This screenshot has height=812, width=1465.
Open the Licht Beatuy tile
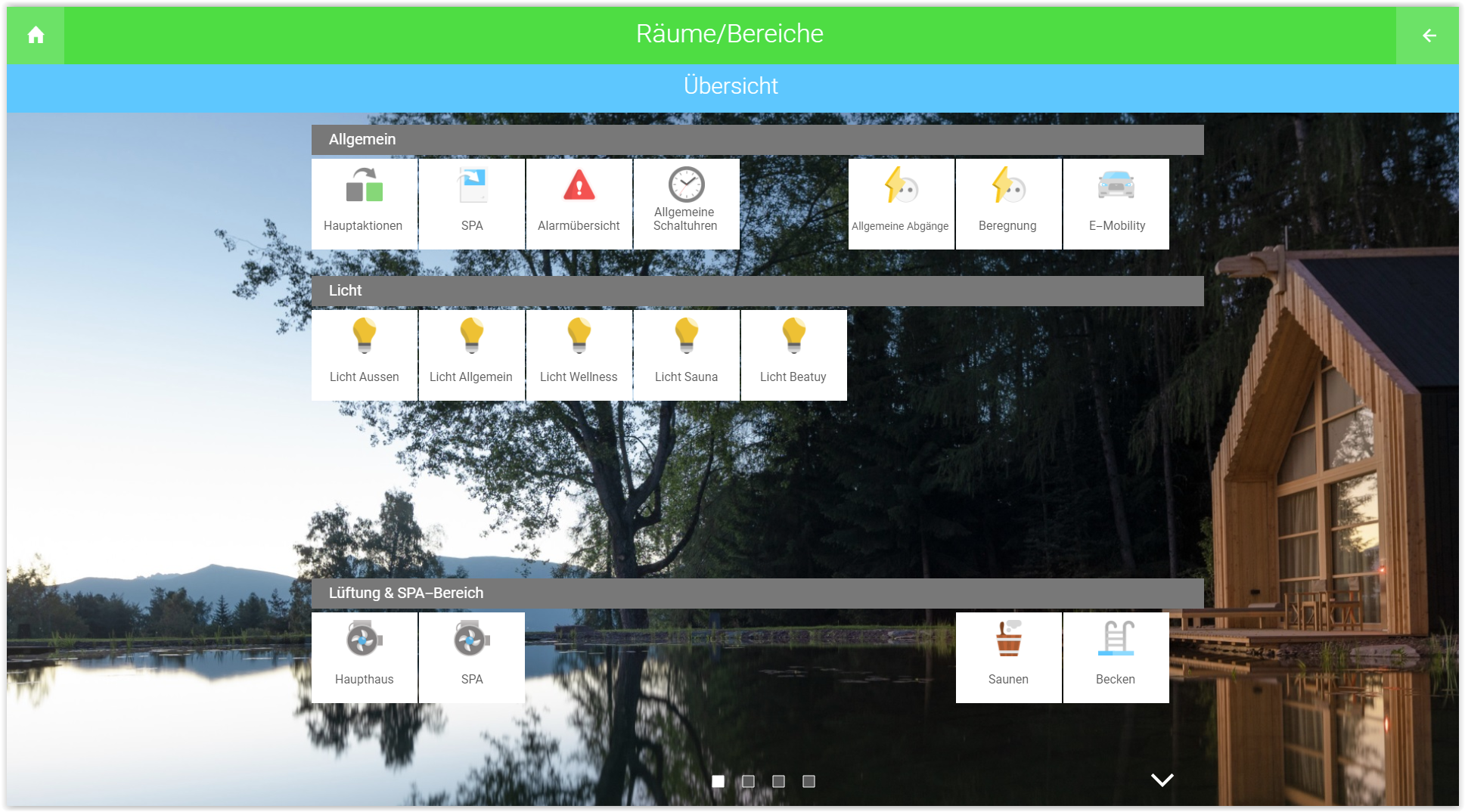[x=794, y=355]
